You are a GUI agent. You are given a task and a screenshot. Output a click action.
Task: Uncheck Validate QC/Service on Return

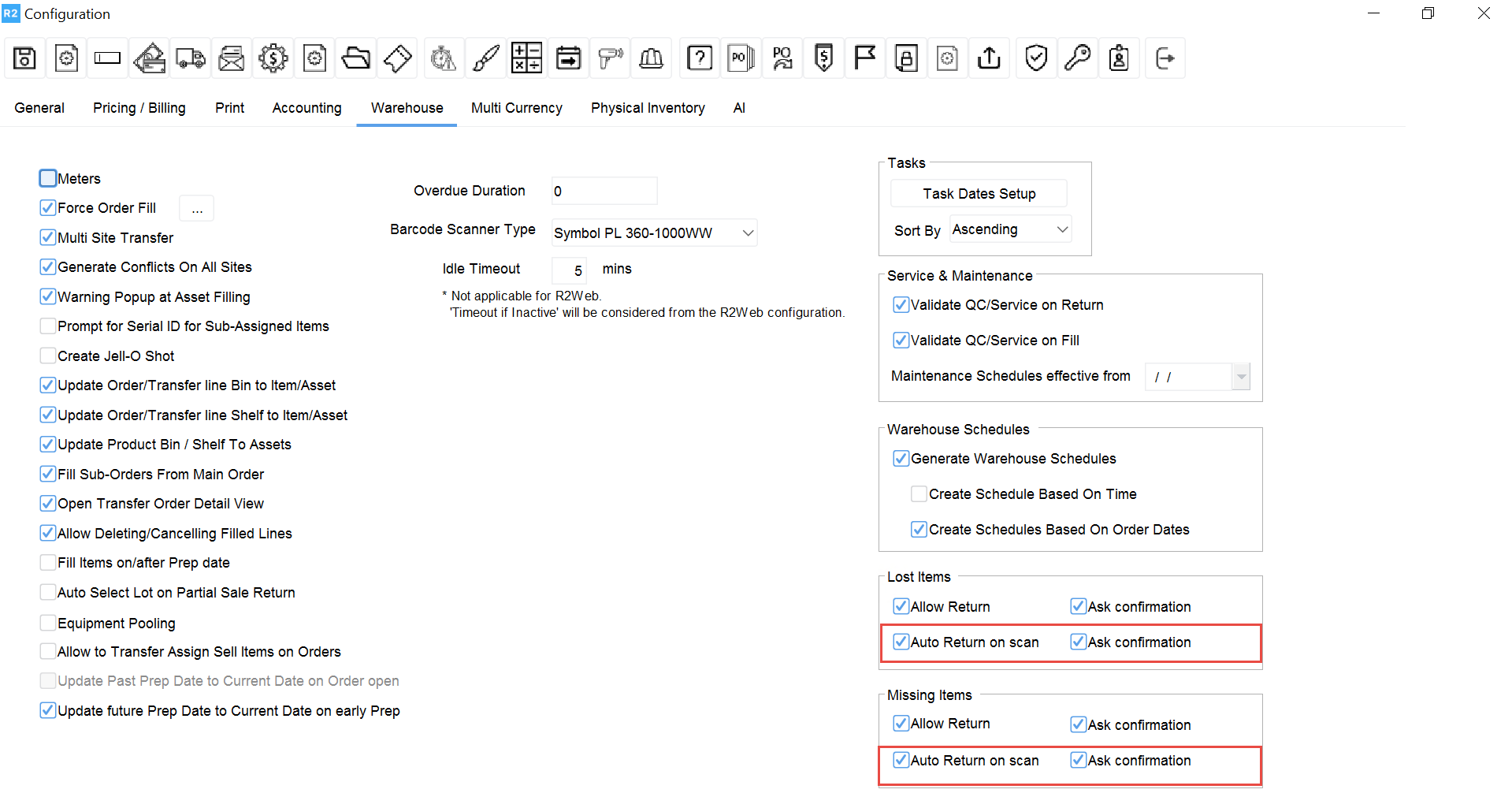click(901, 305)
